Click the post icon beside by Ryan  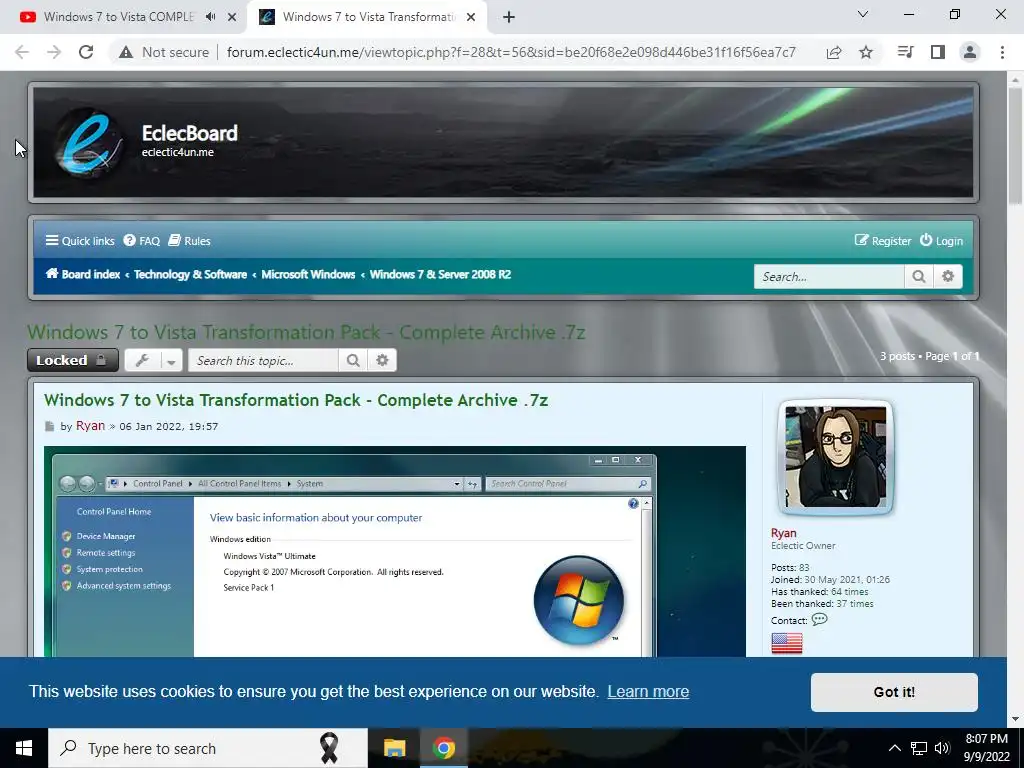(x=50, y=426)
